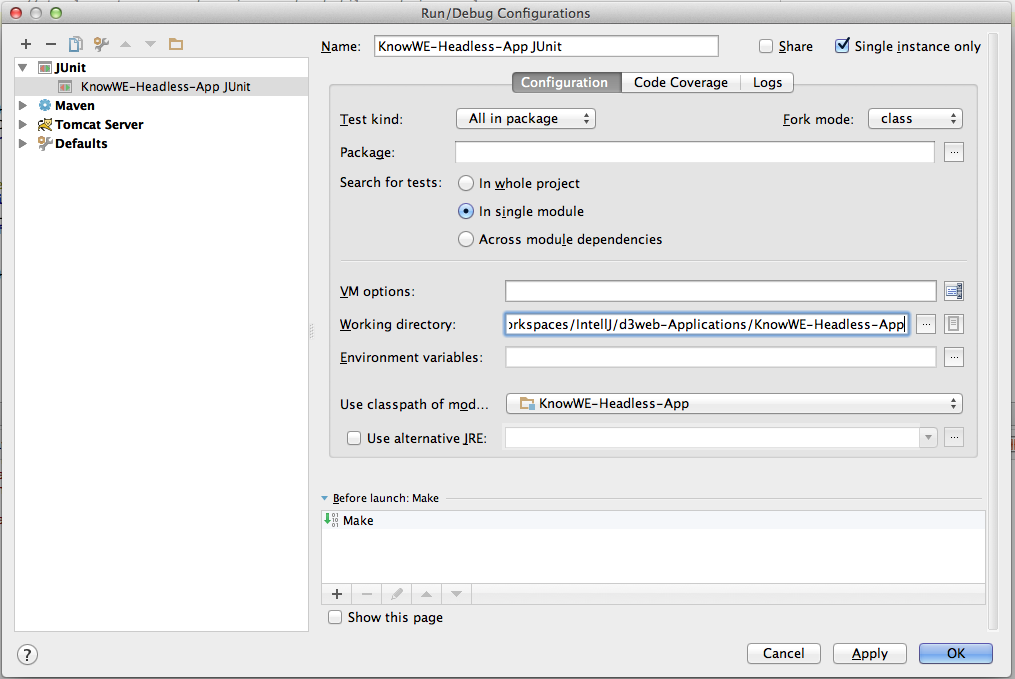Expand the Tomcat Server tree node
The width and height of the screenshot is (1015, 679).
point(23,124)
